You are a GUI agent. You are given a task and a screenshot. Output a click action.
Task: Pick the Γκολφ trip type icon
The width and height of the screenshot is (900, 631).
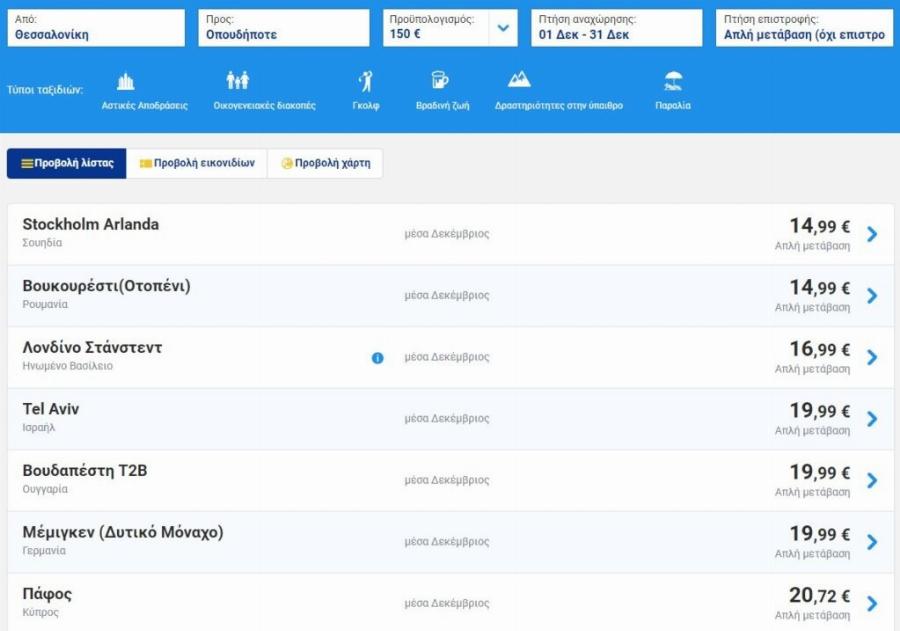pyautogui.click(x=366, y=82)
